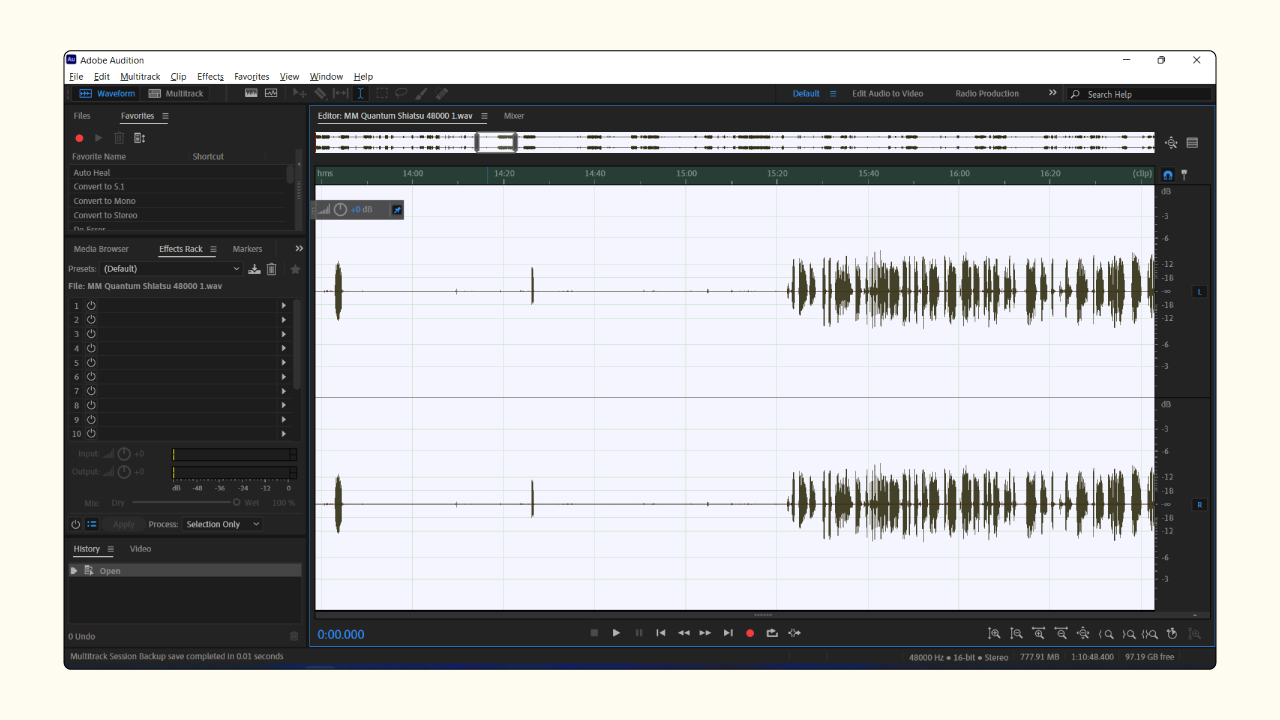Toggle power for effect slot 8
Viewport: 1280px width, 720px height.
point(91,405)
